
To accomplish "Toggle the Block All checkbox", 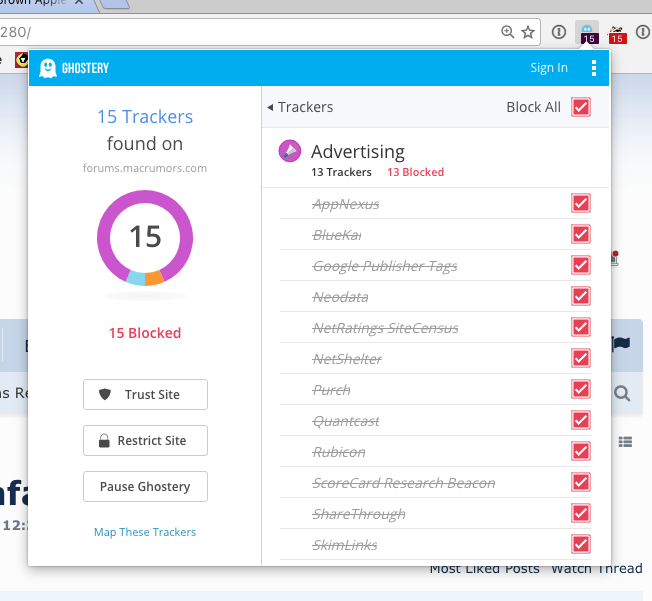I will pyautogui.click(x=581, y=107).
